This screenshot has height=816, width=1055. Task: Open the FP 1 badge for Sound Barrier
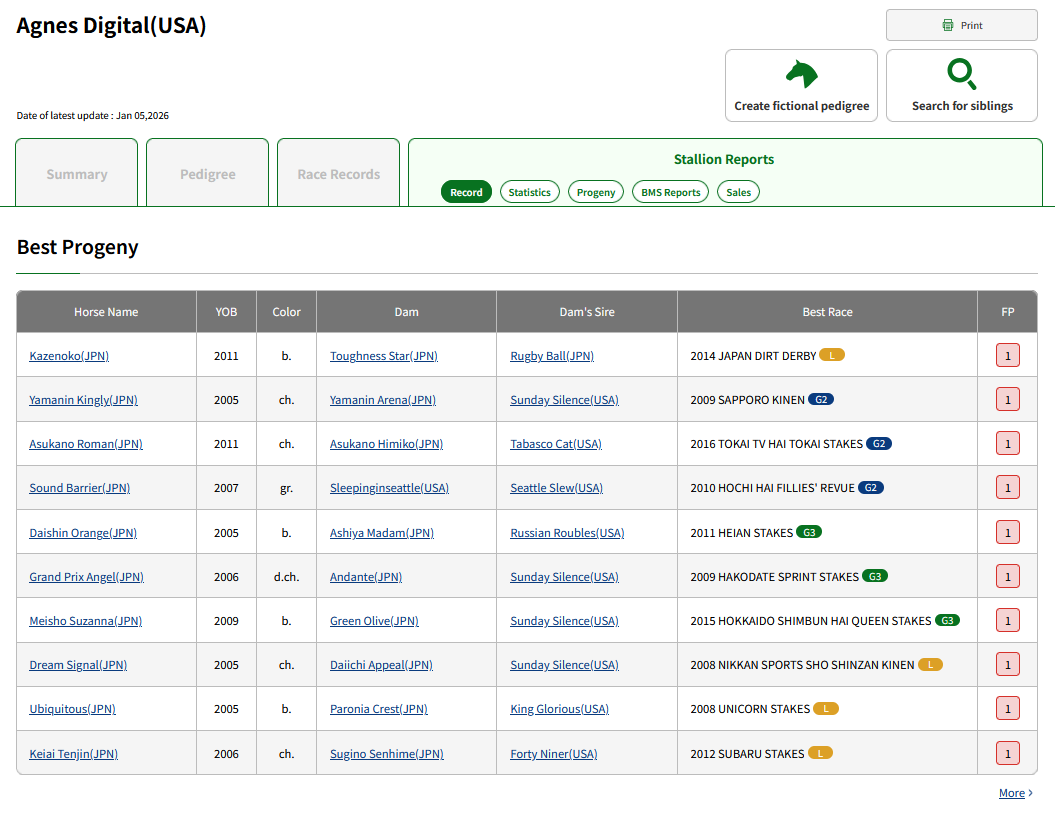tap(1007, 488)
